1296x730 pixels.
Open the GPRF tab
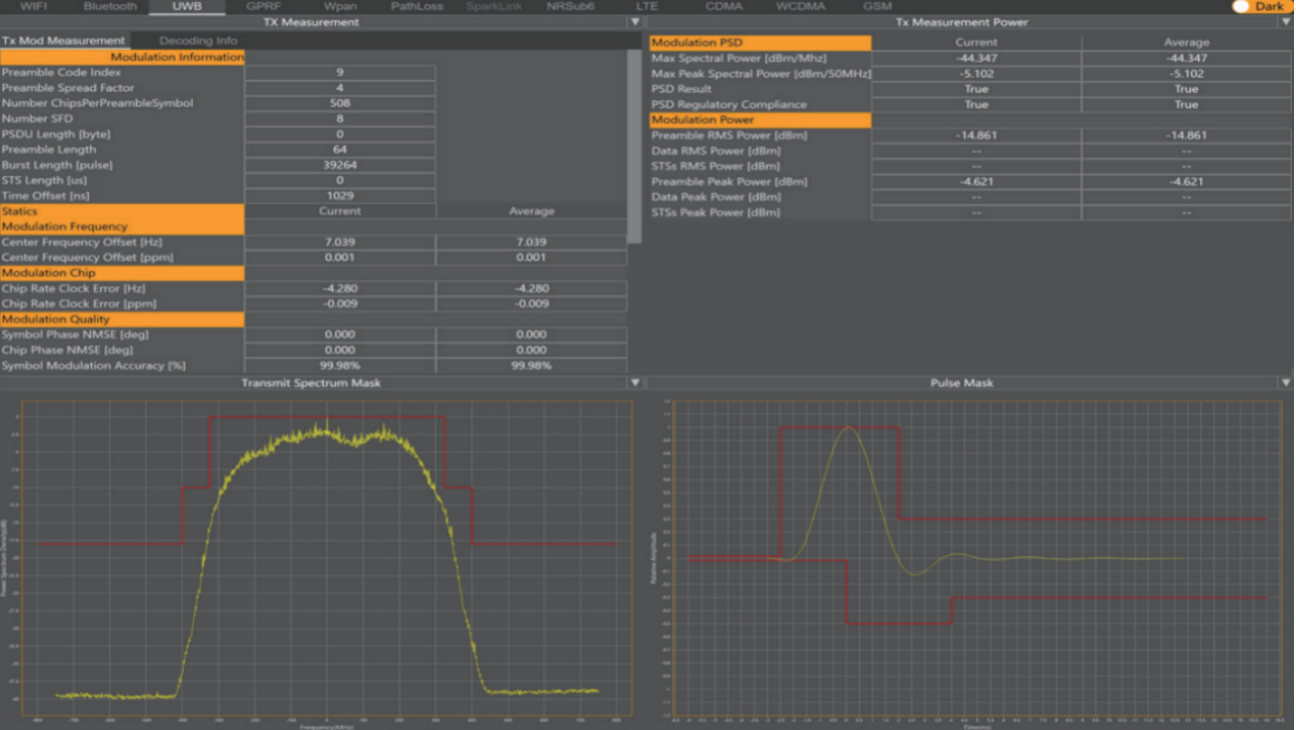[x=263, y=6]
